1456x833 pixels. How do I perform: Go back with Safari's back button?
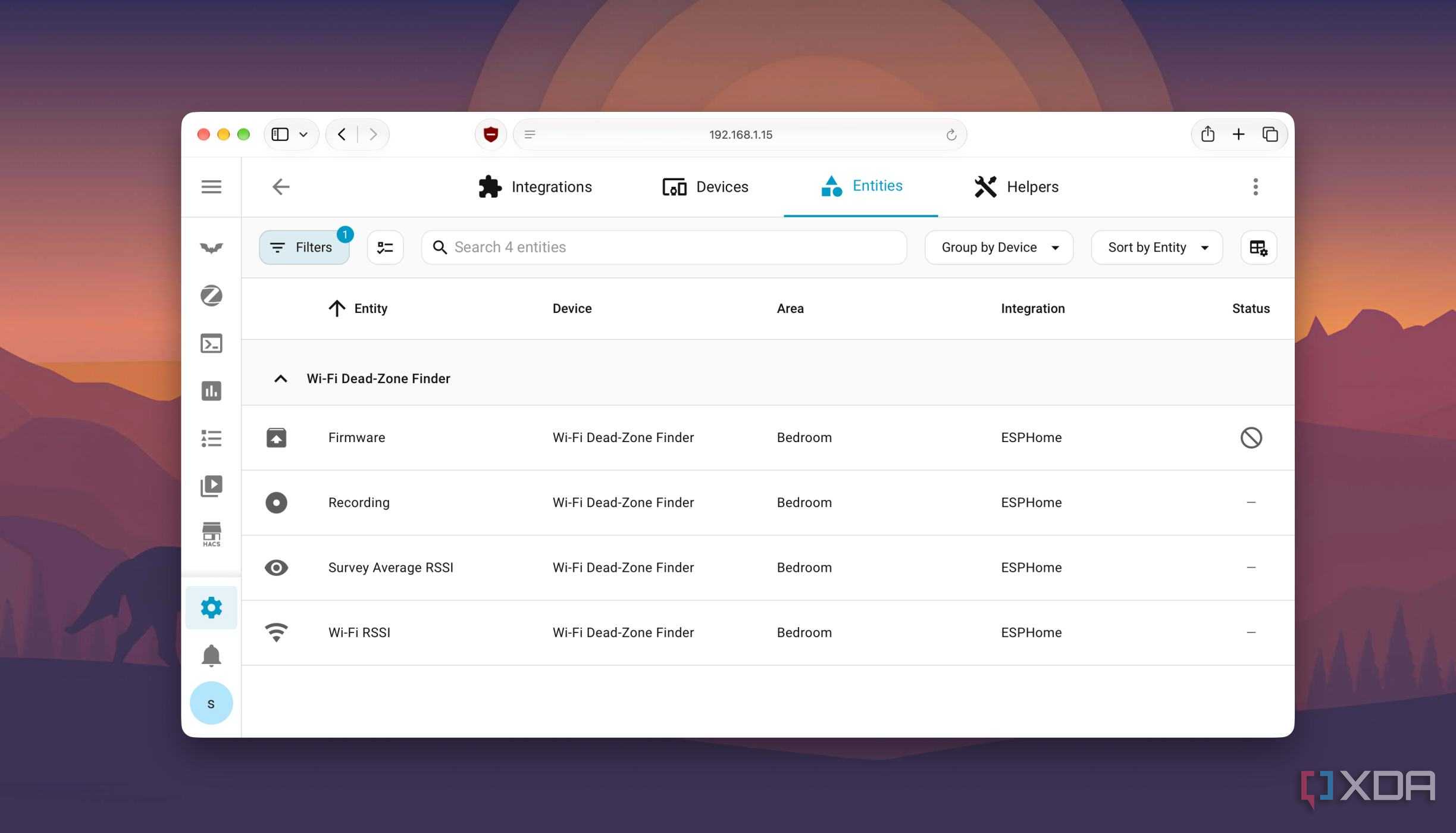tap(342, 134)
